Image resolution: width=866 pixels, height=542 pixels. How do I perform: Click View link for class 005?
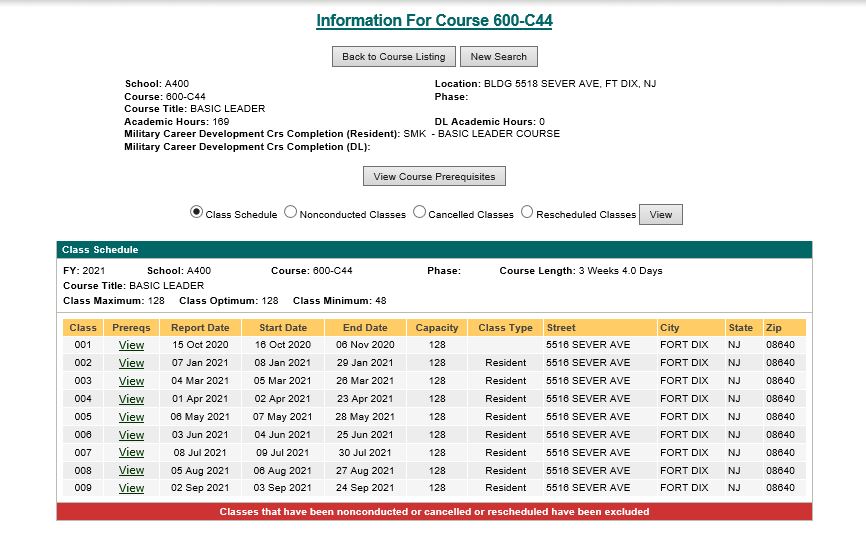pos(131,417)
